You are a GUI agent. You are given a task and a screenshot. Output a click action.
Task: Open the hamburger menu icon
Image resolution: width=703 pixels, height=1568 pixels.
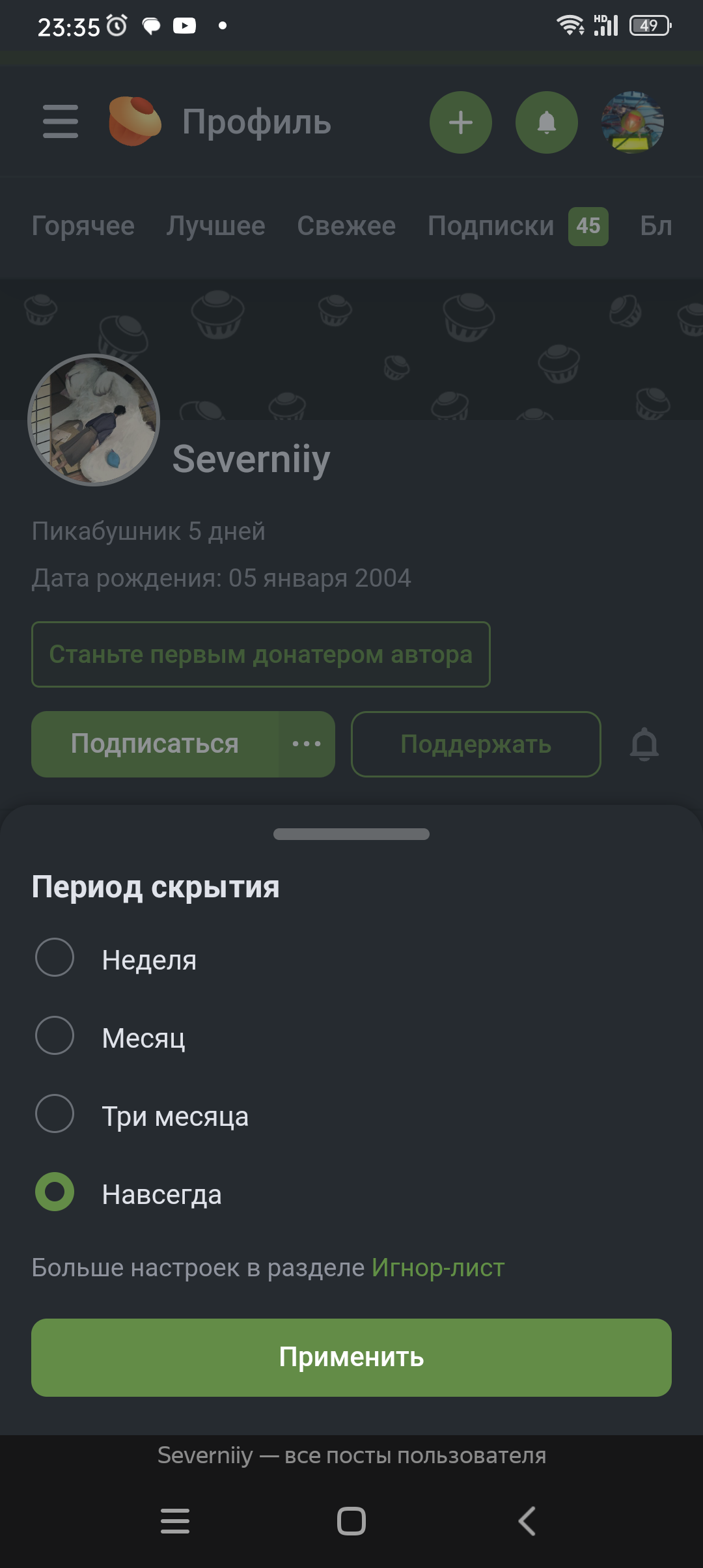pos(61,122)
